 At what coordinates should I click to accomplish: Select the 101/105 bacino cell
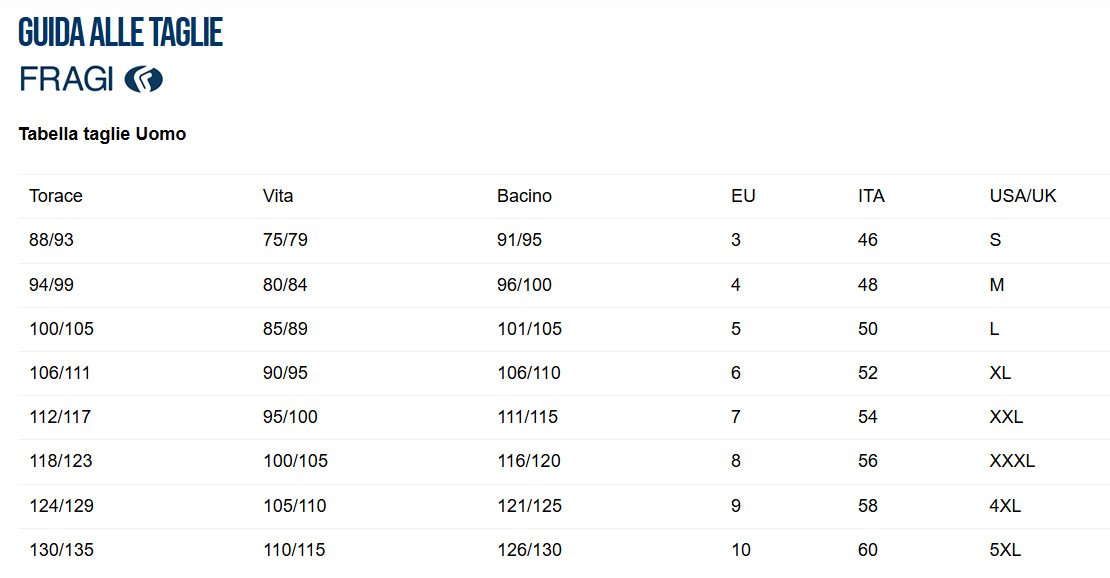click(530, 329)
